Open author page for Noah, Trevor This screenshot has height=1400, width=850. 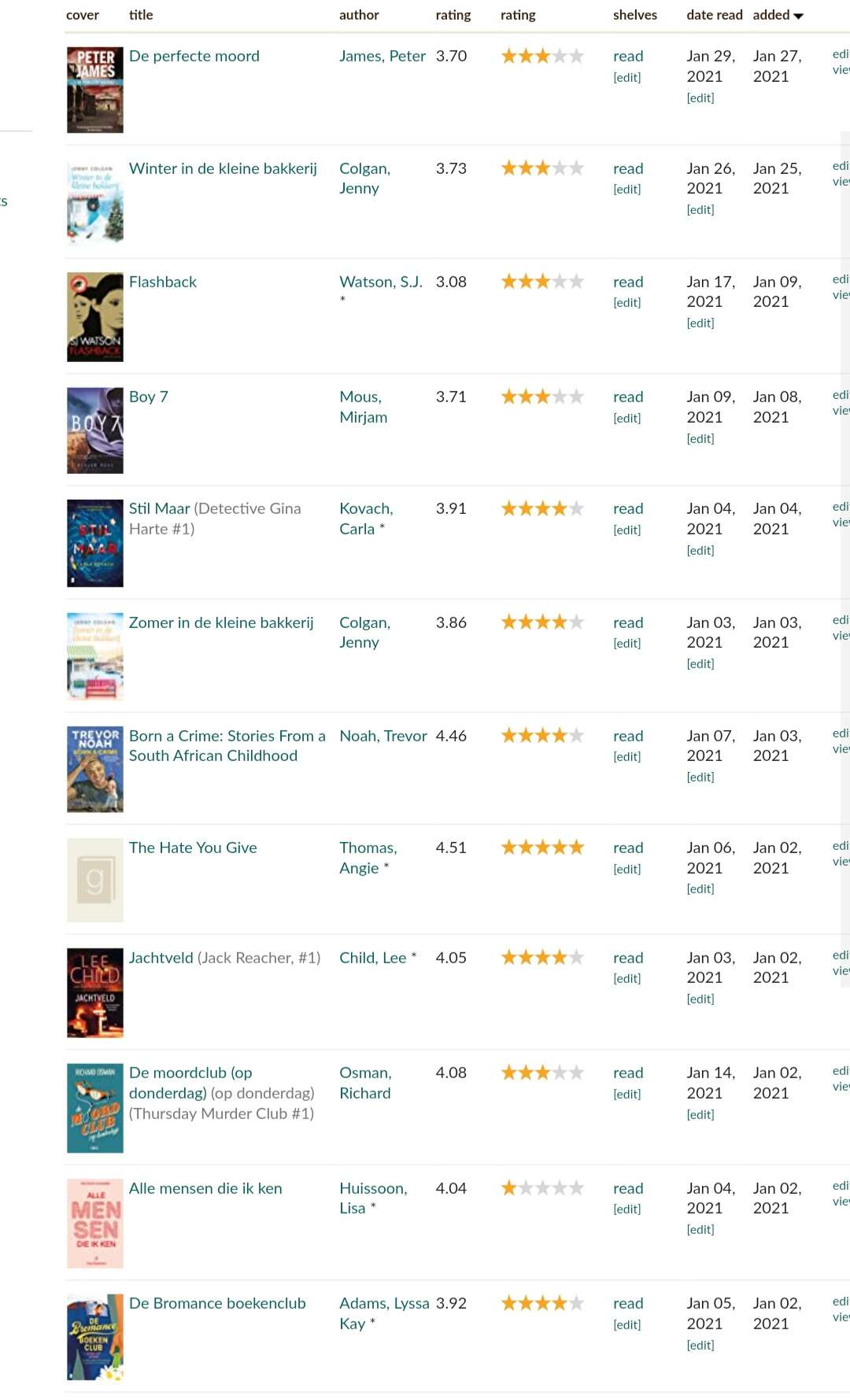(383, 736)
